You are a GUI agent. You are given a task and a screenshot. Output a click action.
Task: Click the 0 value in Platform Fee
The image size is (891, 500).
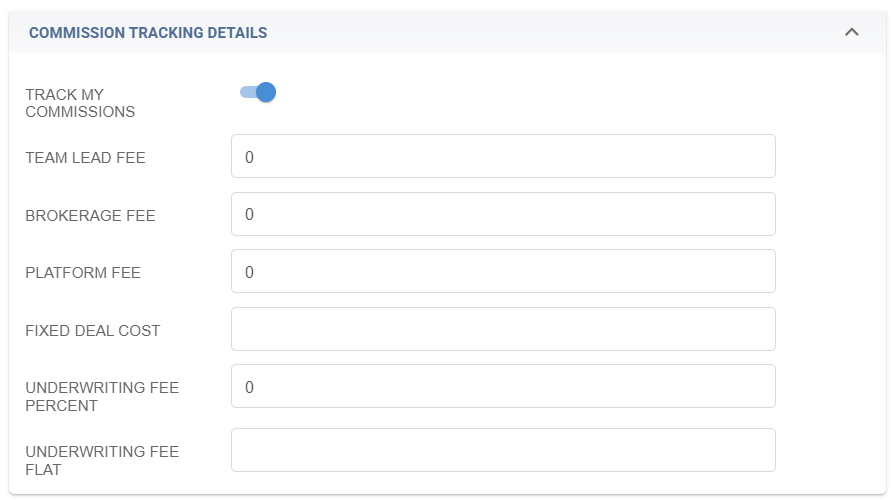[x=250, y=272]
